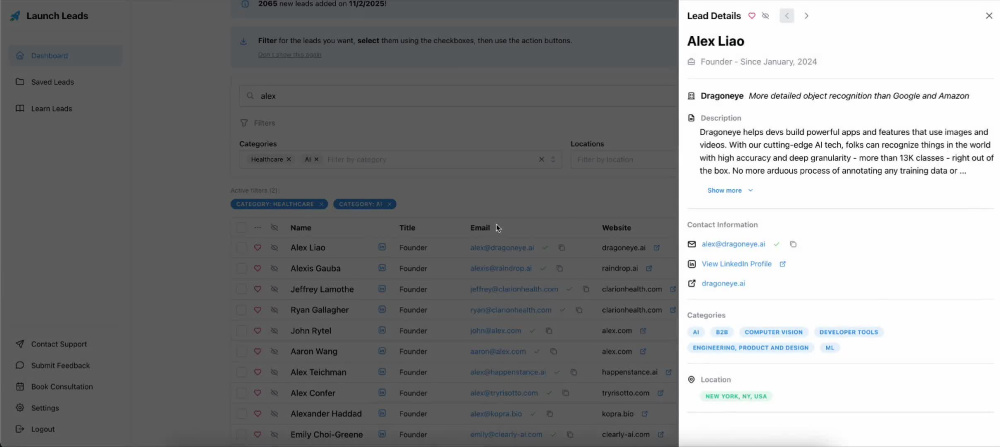Hide this lead using the crossed-eye icon in Lead Details header
Screen dimensions: 1000x447
point(765,16)
